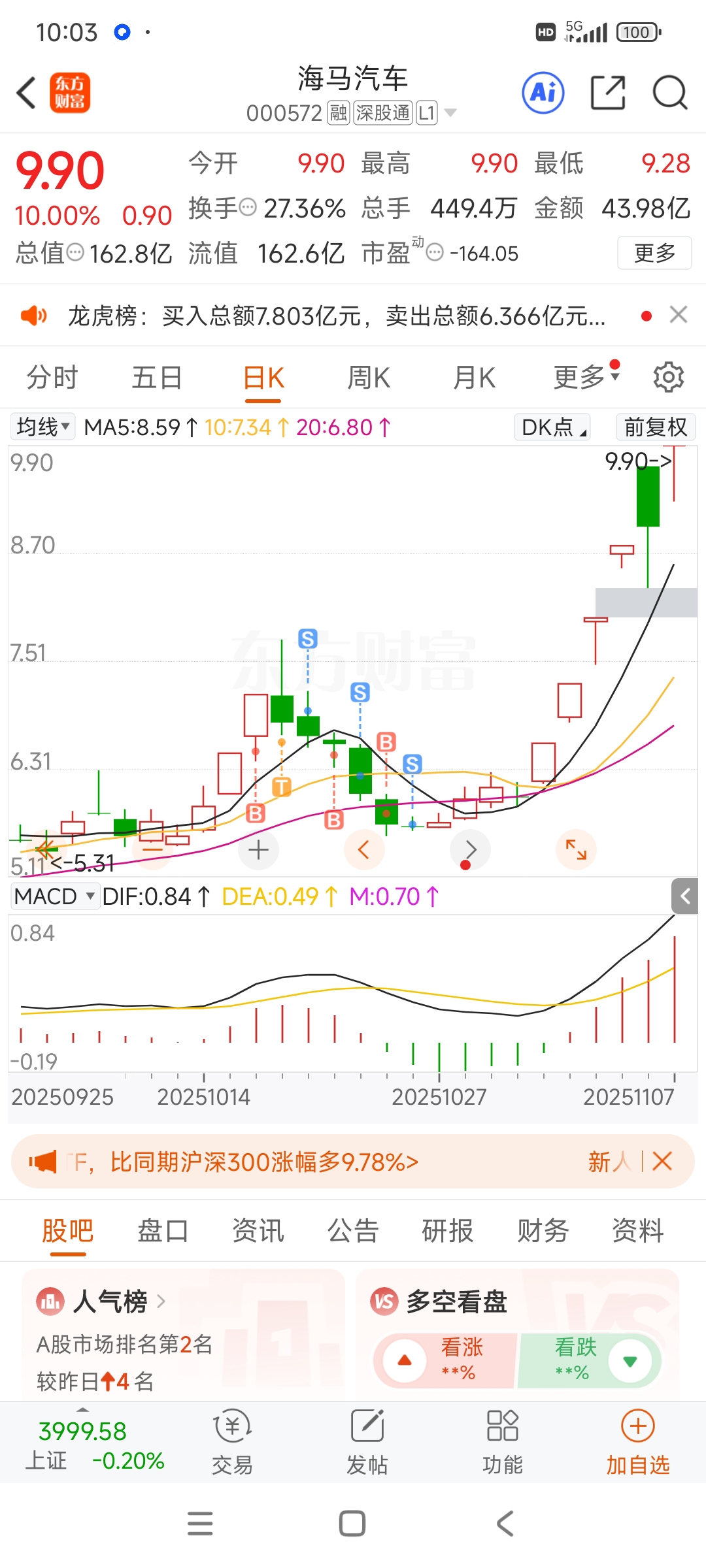Open 更多 chart period dropdown

pos(586,377)
